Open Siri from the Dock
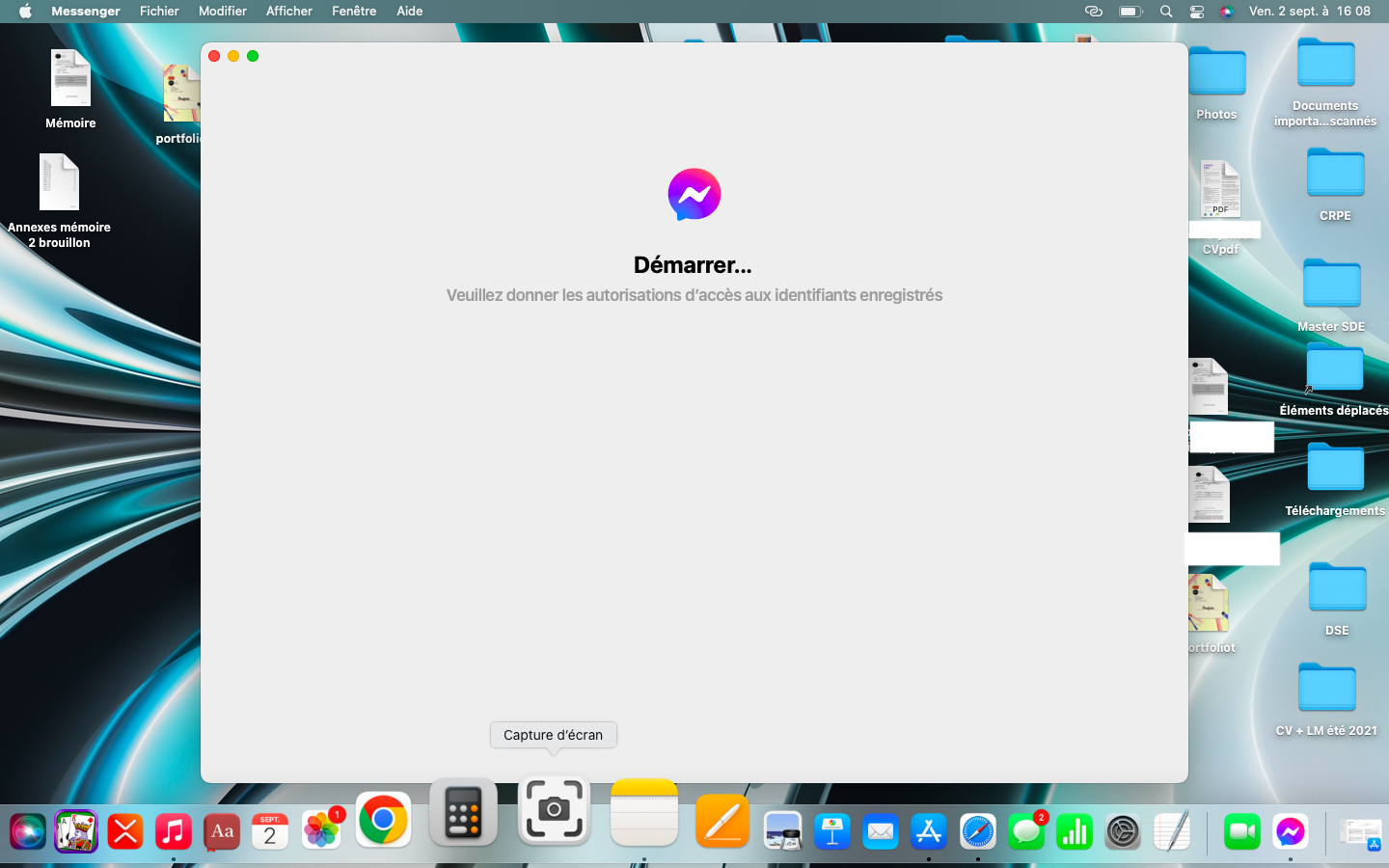Viewport: 1389px width, 868px height. (x=28, y=831)
